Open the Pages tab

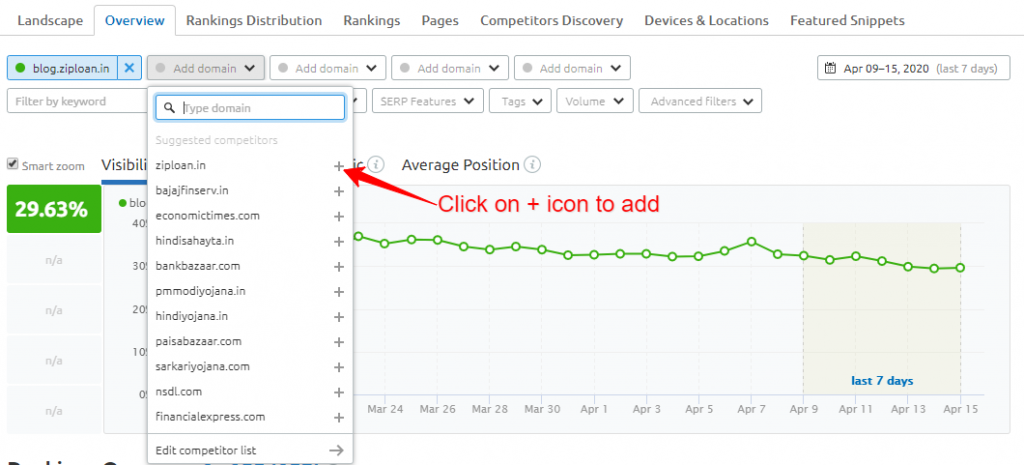click(440, 21)
